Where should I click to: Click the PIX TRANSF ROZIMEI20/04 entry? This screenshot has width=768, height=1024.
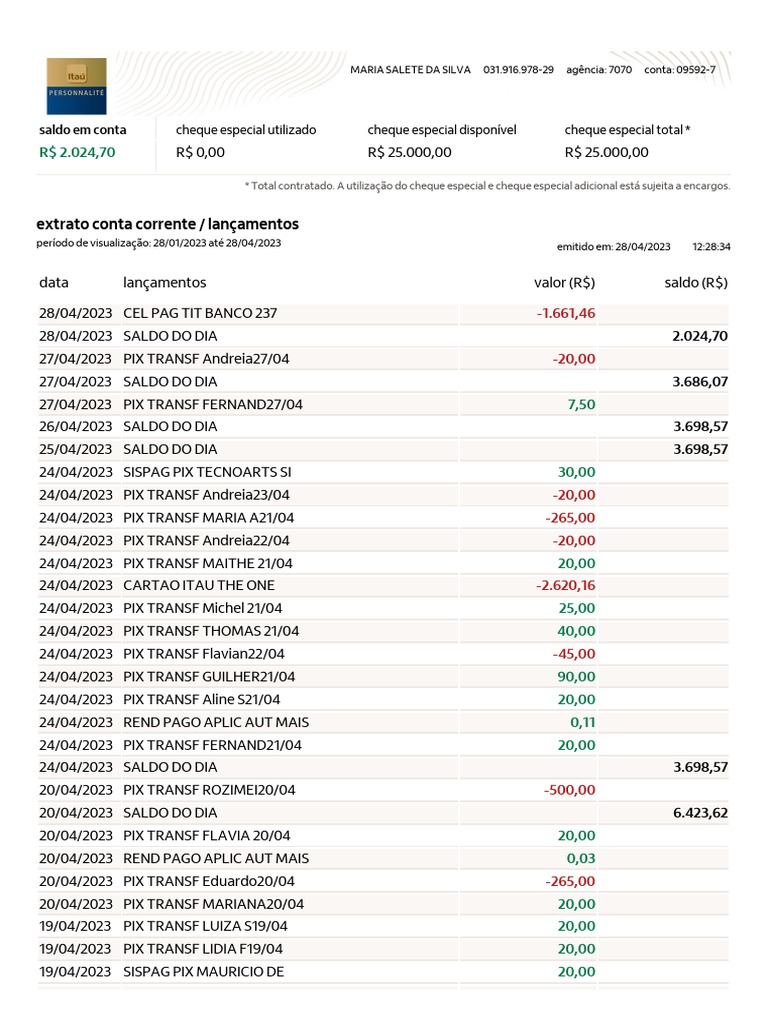coord(209,790)
